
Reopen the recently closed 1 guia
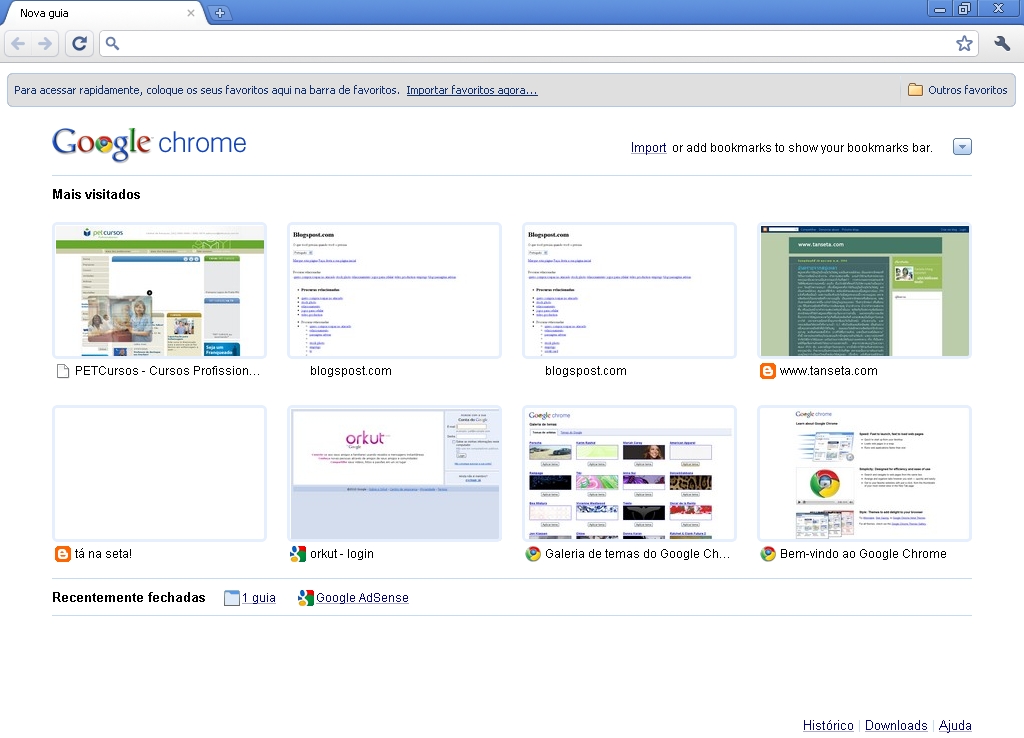[259, 598]
